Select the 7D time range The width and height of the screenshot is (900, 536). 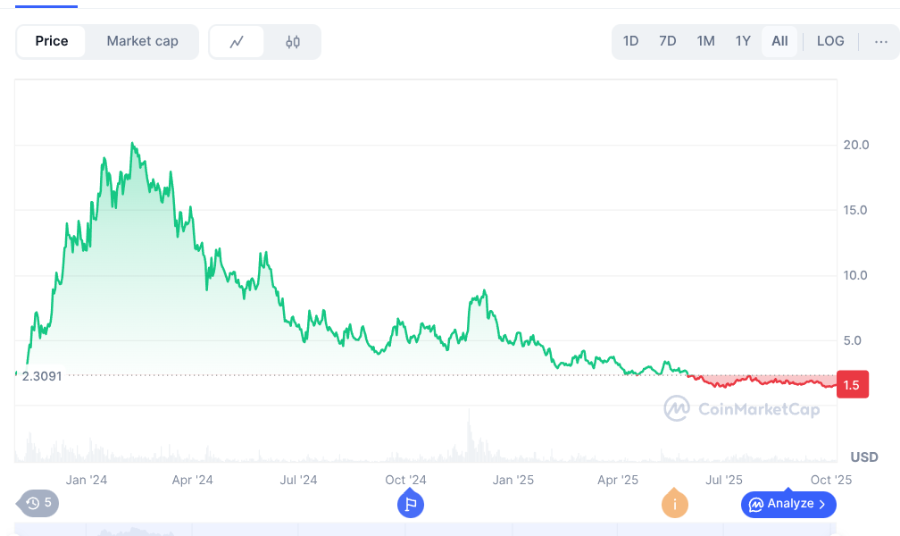[668, 42]
